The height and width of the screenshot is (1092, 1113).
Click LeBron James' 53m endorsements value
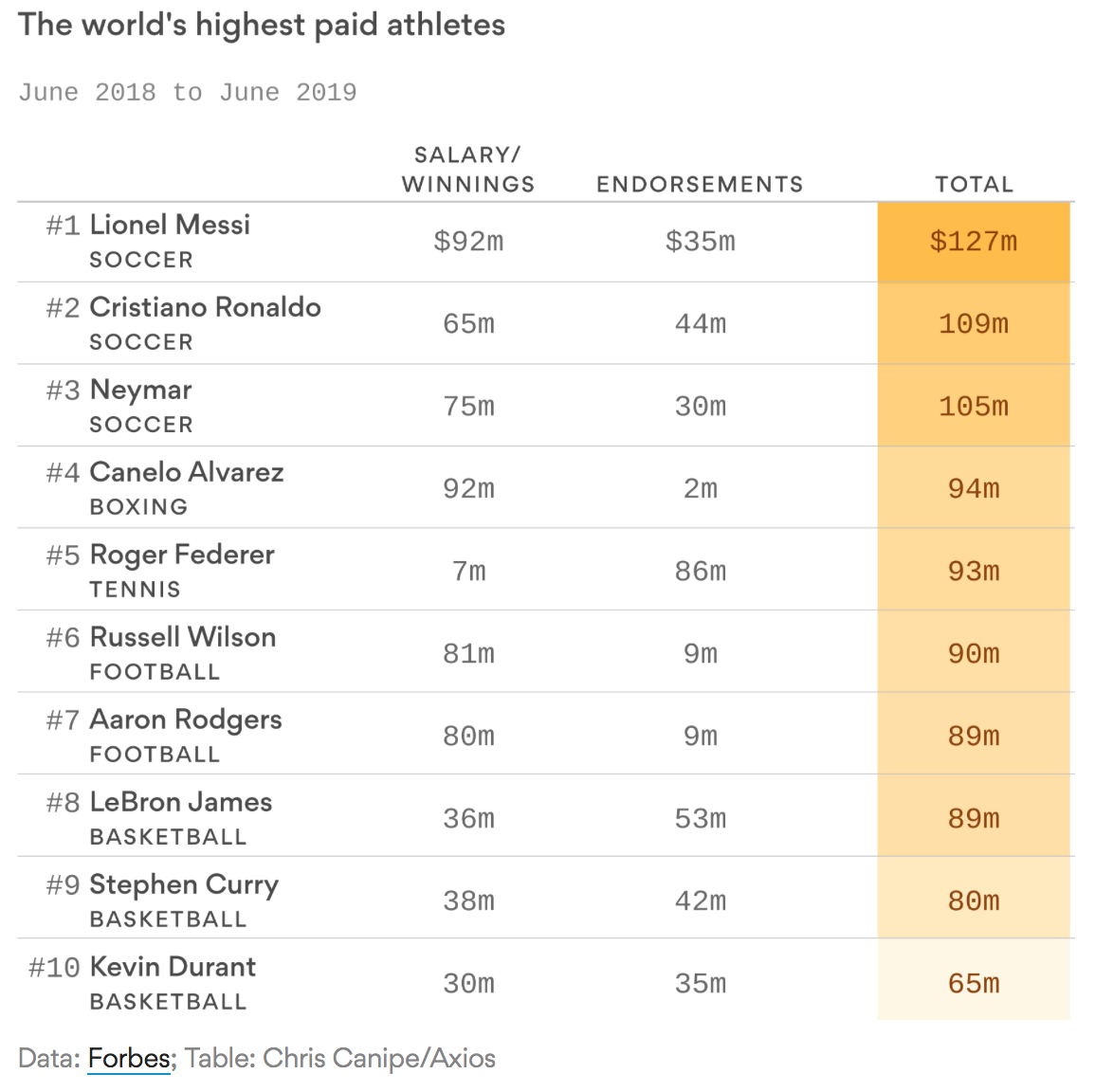pos(700,819)
